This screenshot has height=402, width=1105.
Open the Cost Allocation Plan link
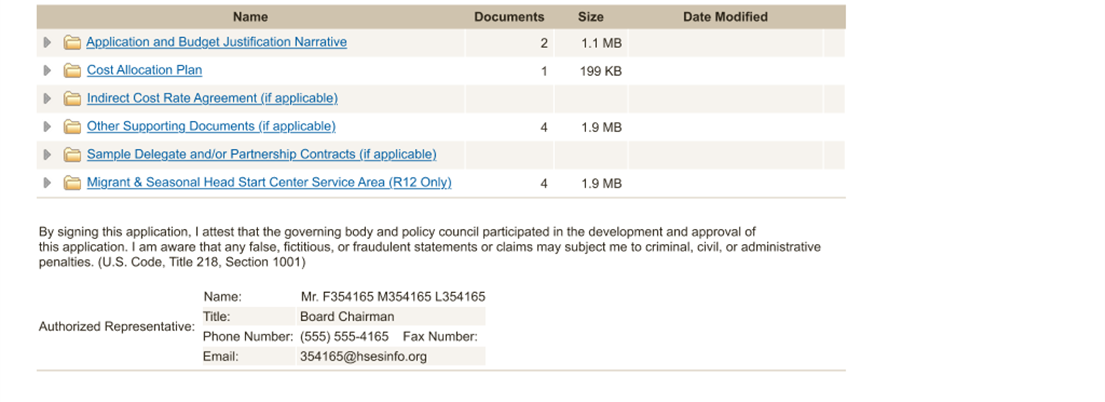[x=144, y=71]
